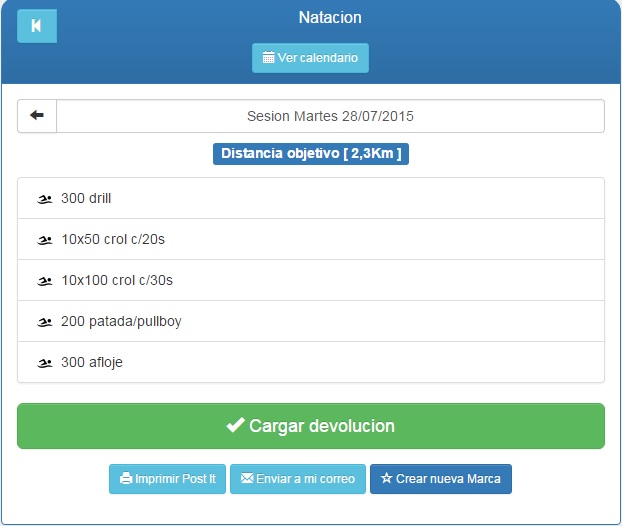This screenshot has width=622, height=526.
Task: Click the star icon on Crear nueva Marca
Action: tap(386, 479)
